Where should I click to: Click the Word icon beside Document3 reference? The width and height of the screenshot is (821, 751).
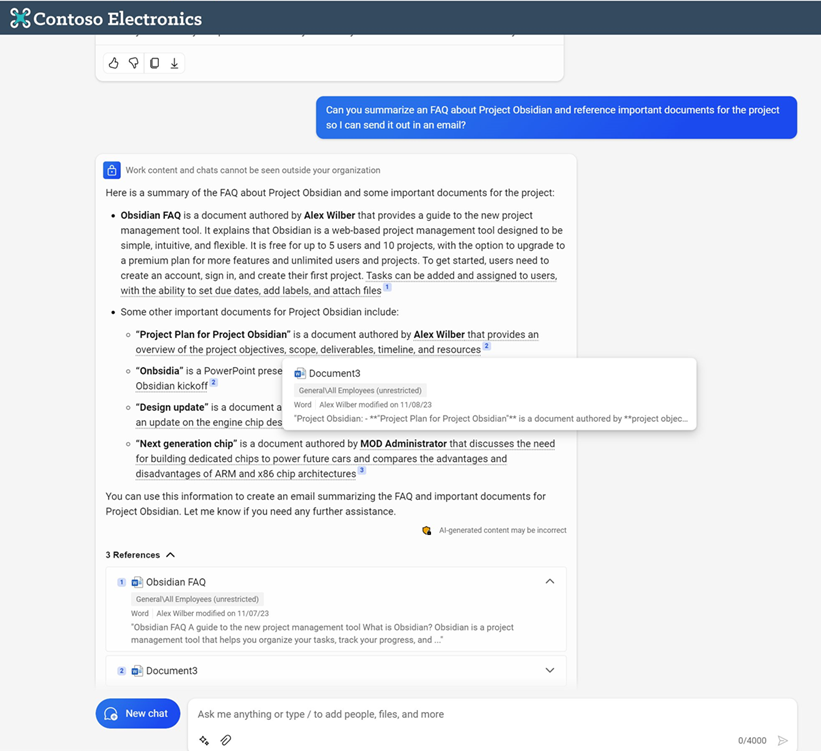(x=137, y=671)
